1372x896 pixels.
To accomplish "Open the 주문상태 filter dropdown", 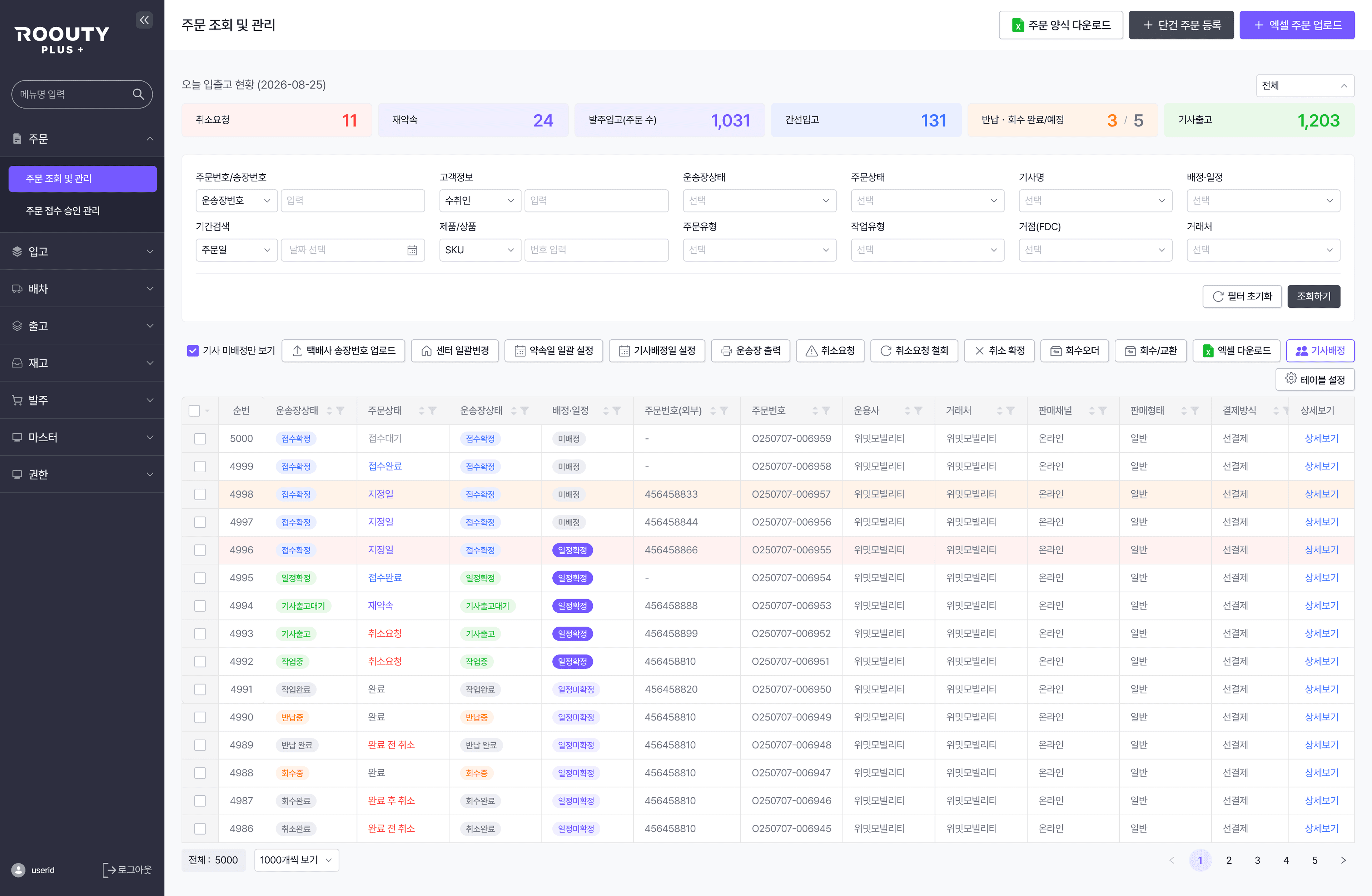I will point(927,201).
